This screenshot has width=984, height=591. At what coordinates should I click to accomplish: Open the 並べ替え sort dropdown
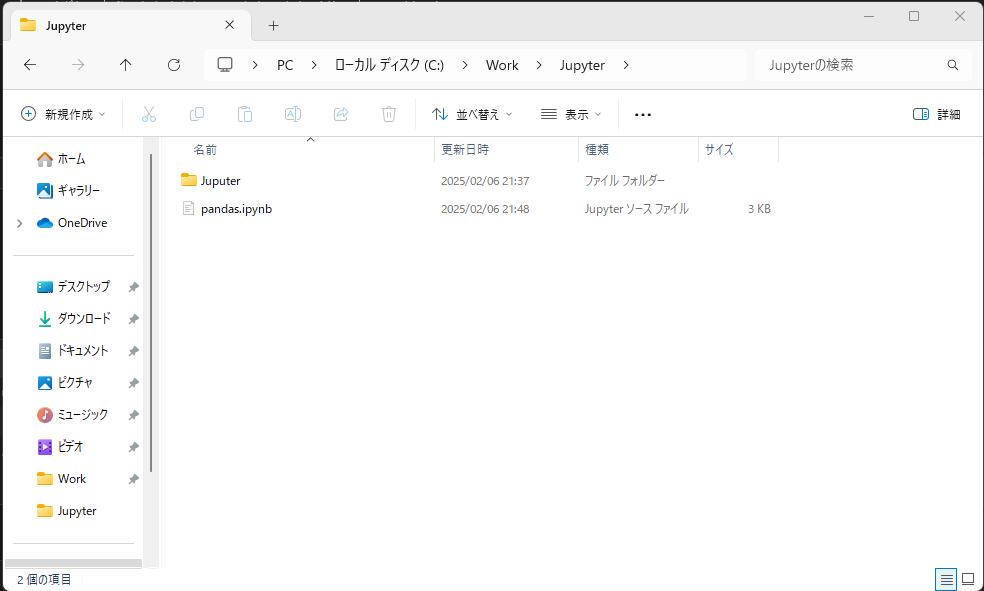[x=472, y=114]
